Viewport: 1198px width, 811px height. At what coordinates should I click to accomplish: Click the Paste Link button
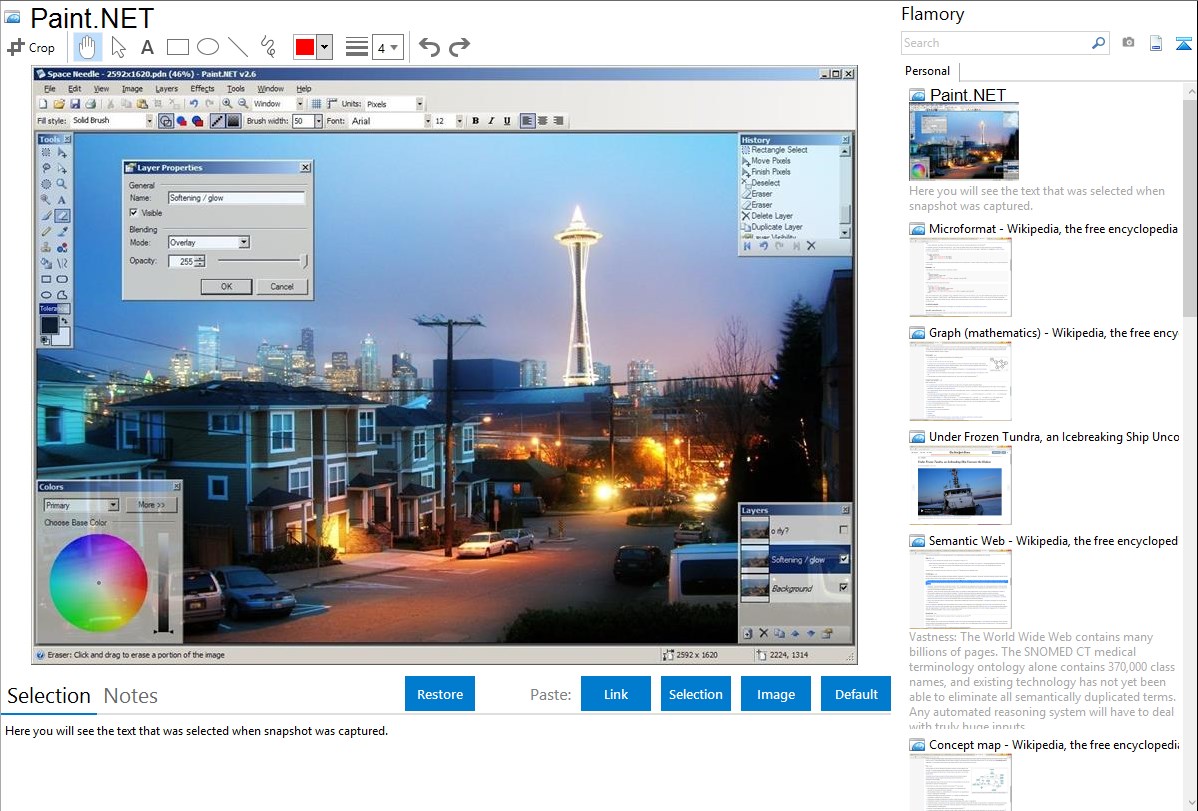[x=616, y=694]
